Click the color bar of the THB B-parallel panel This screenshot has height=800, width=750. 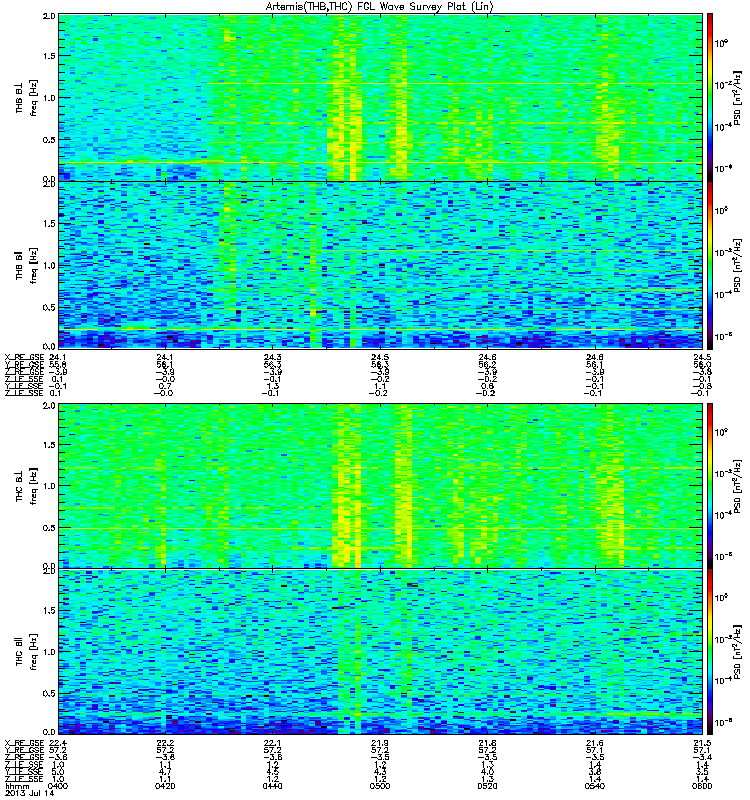tap(710, 265)
